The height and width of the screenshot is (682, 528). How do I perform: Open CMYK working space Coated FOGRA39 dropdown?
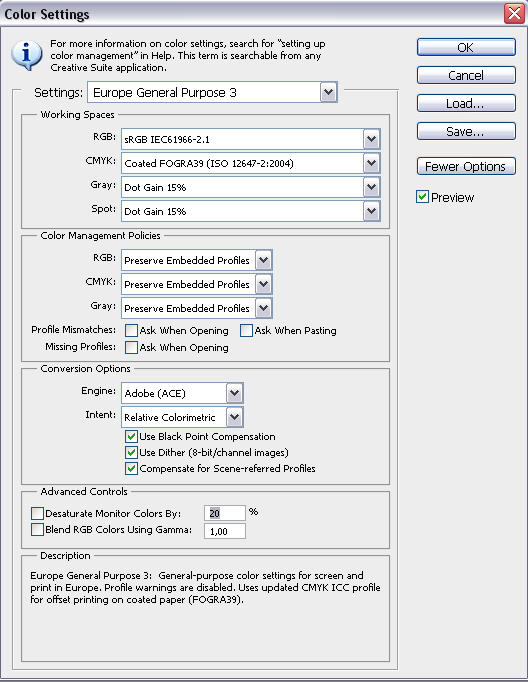(x=251, y=163)
